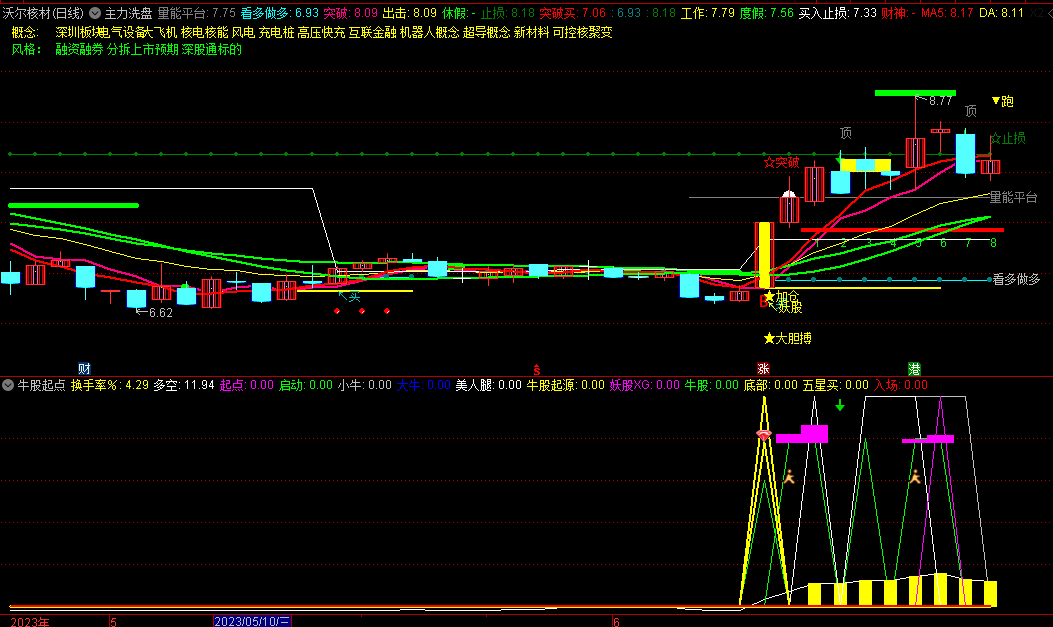Image resolution: width=1053 pixels, height=627 pixels.
Task: Open the 风电 concept tag
Action: coord(243,32)
